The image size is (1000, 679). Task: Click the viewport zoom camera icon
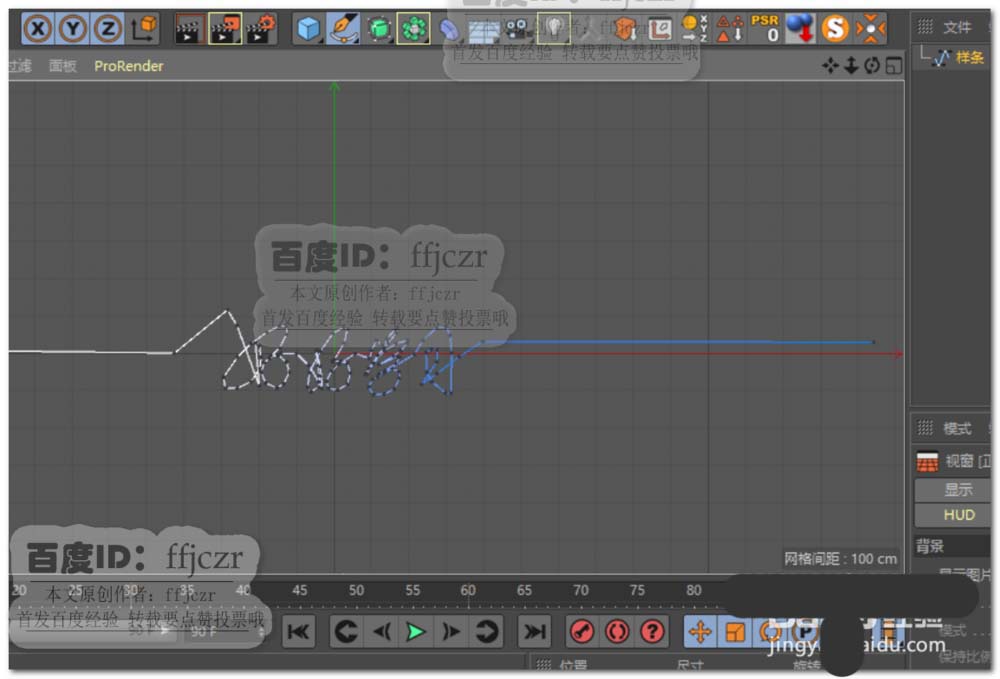851,65
